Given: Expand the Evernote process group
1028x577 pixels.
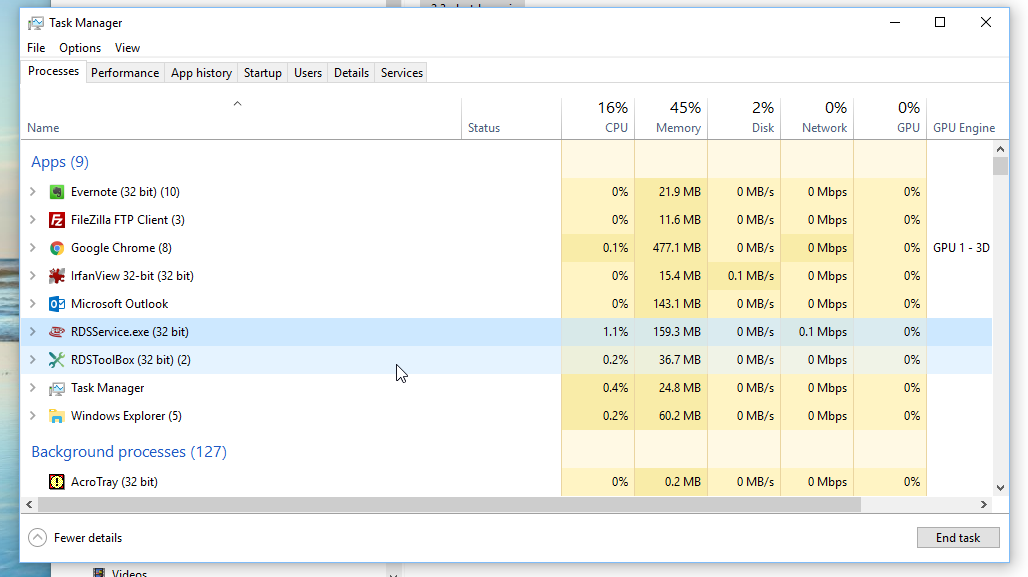Looking at the screenshot, I should click(33, 192).
